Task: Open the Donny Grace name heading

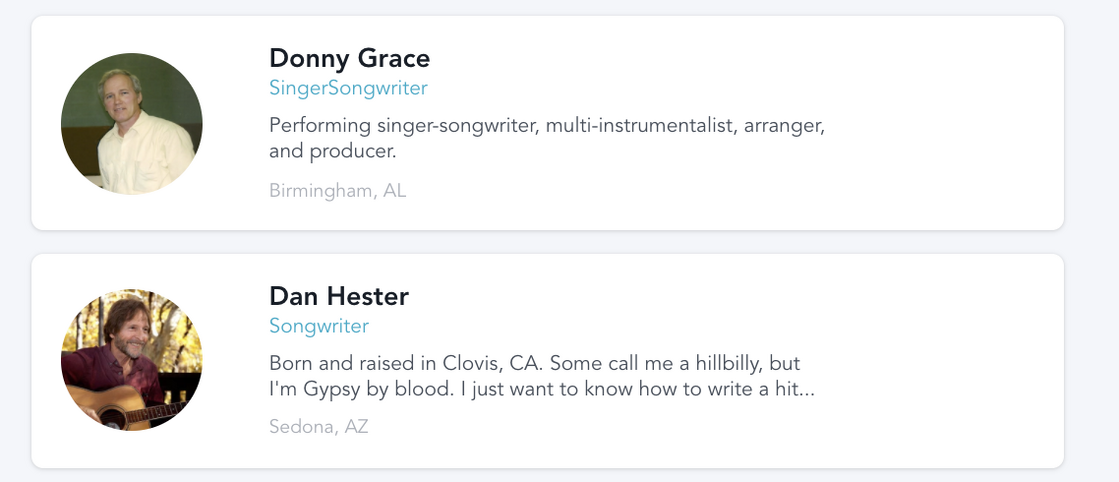Action: tap(349, 58)
